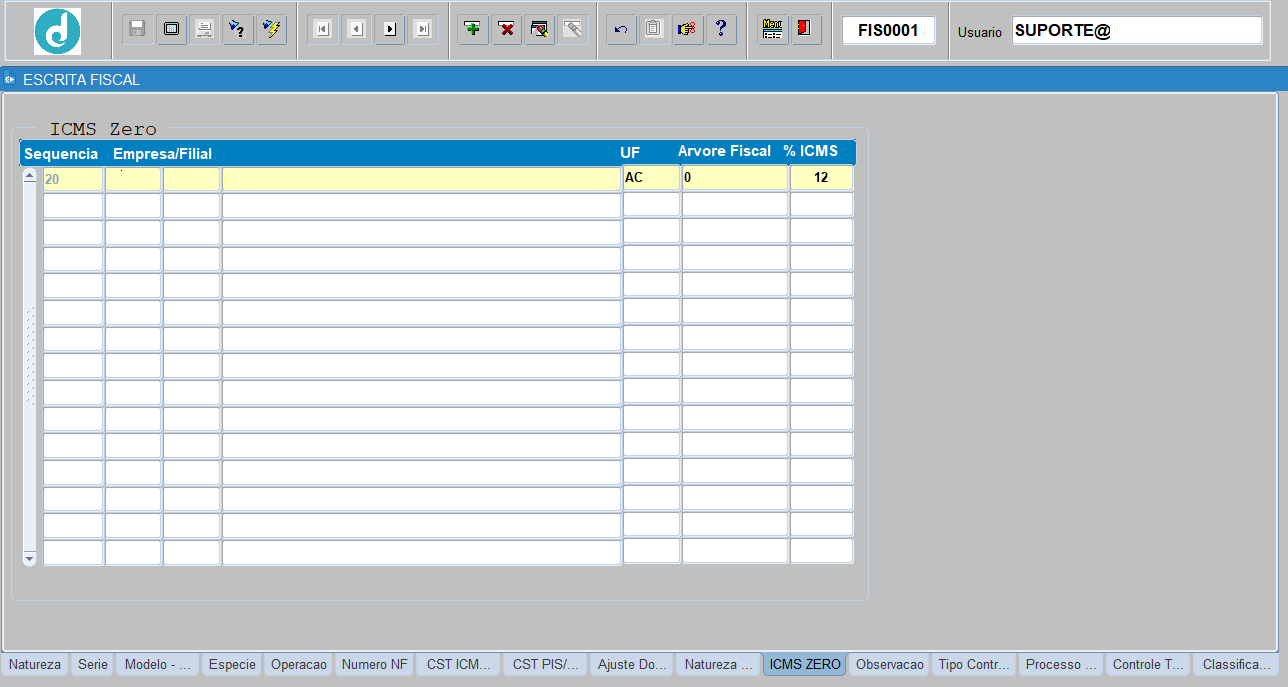Image resolution: width=1288 pixels, height=687 pixels.
Task: Switch to the Natureza tab
Action: (35, 664)
